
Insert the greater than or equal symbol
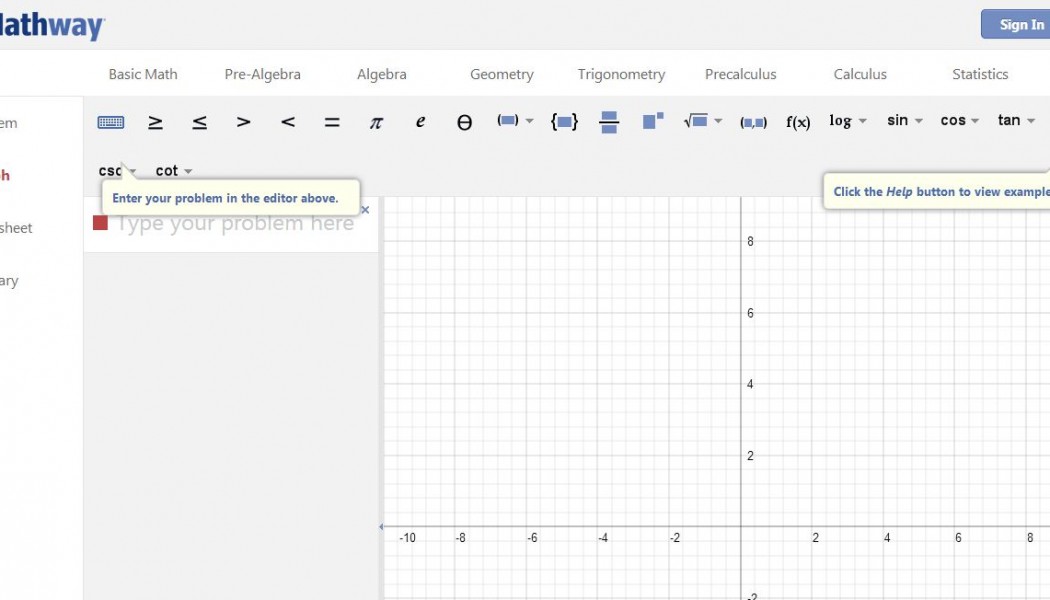point(155,122)
